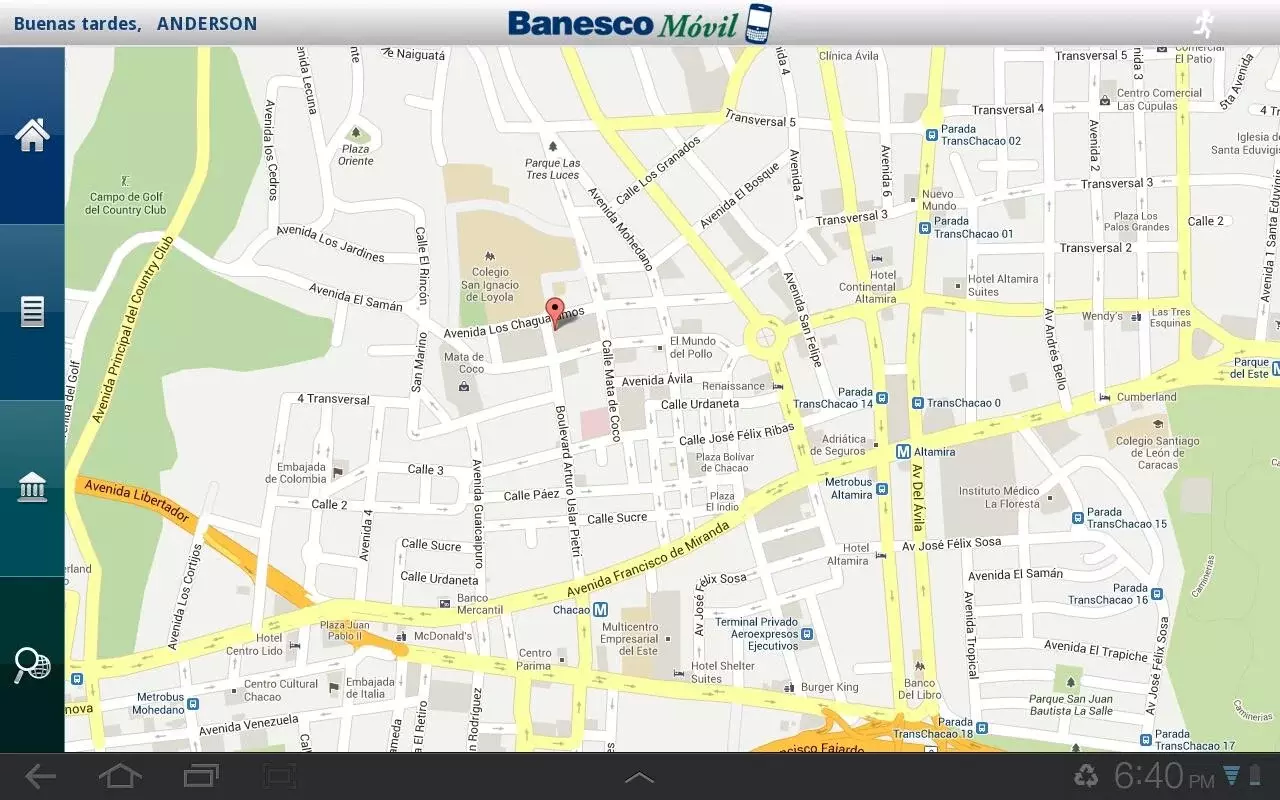Tap the Hotel Centro Lido label

[254, 644]
